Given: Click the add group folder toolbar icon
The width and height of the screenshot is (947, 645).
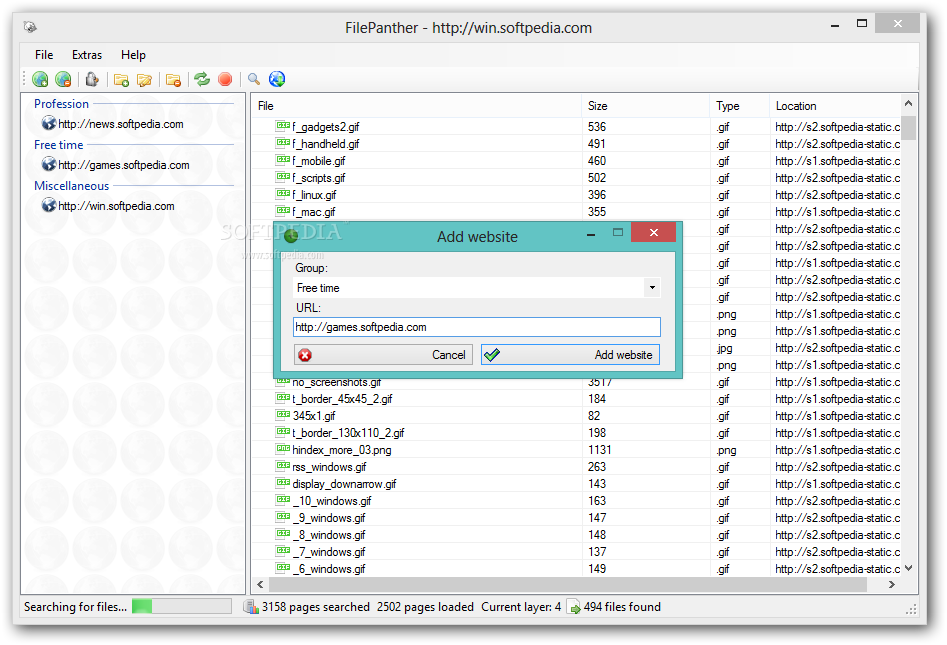Looking at the screenshot, I should [121, 80].
